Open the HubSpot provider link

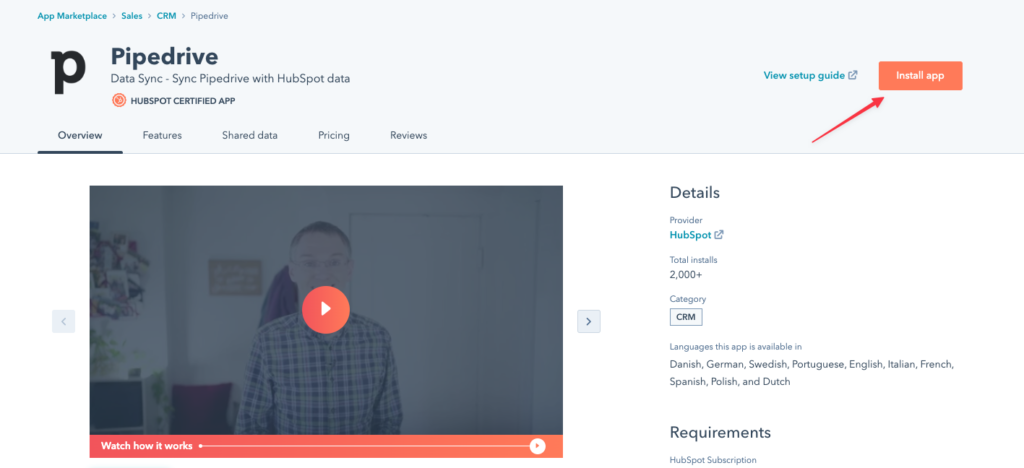point(690,234)
